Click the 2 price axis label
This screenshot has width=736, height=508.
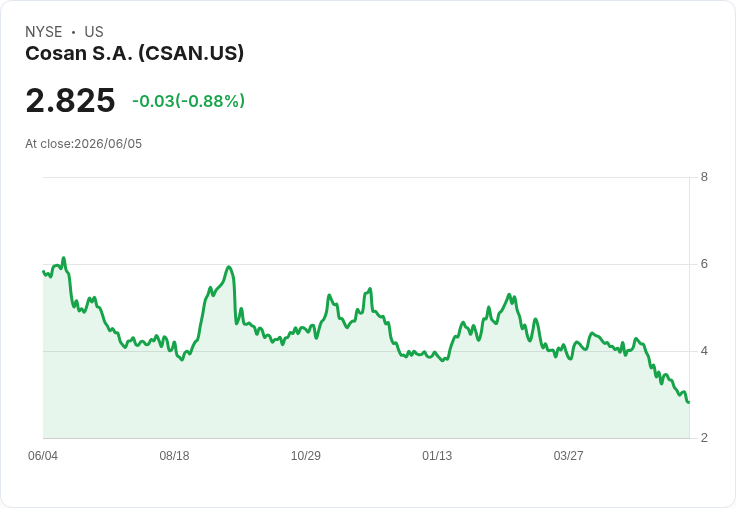[x=704, y=438]
